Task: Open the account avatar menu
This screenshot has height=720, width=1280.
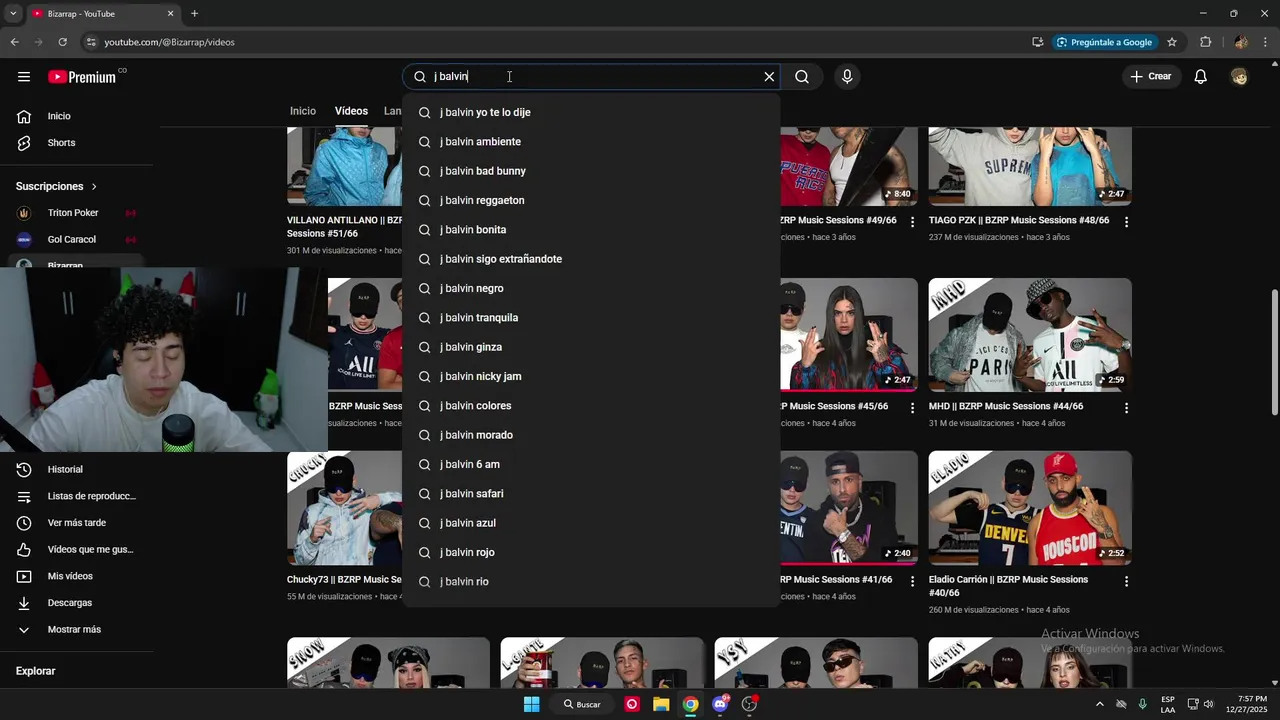Action: point(1239,77)
